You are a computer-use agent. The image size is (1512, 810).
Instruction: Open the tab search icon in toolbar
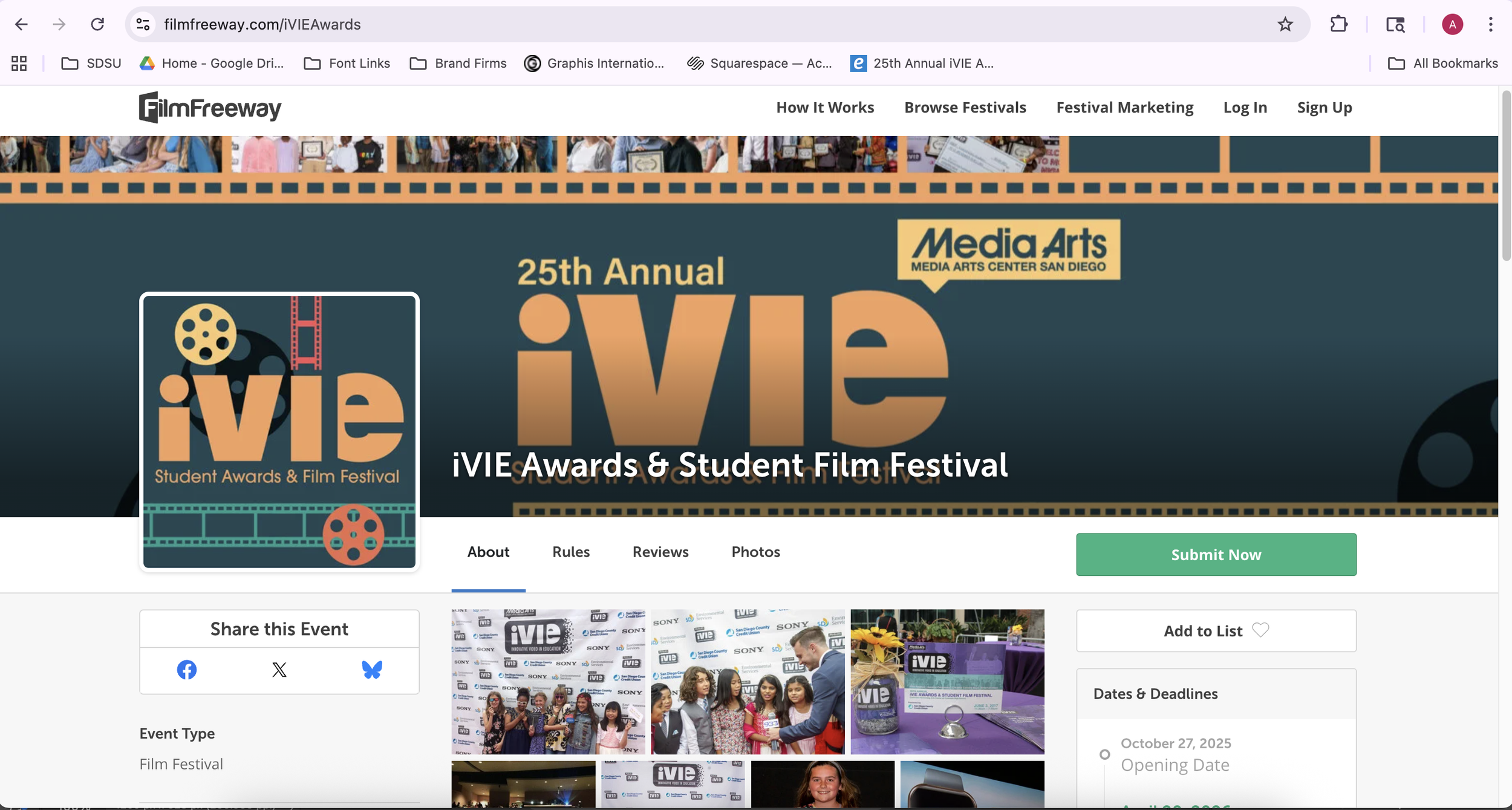pos(1395,24)
